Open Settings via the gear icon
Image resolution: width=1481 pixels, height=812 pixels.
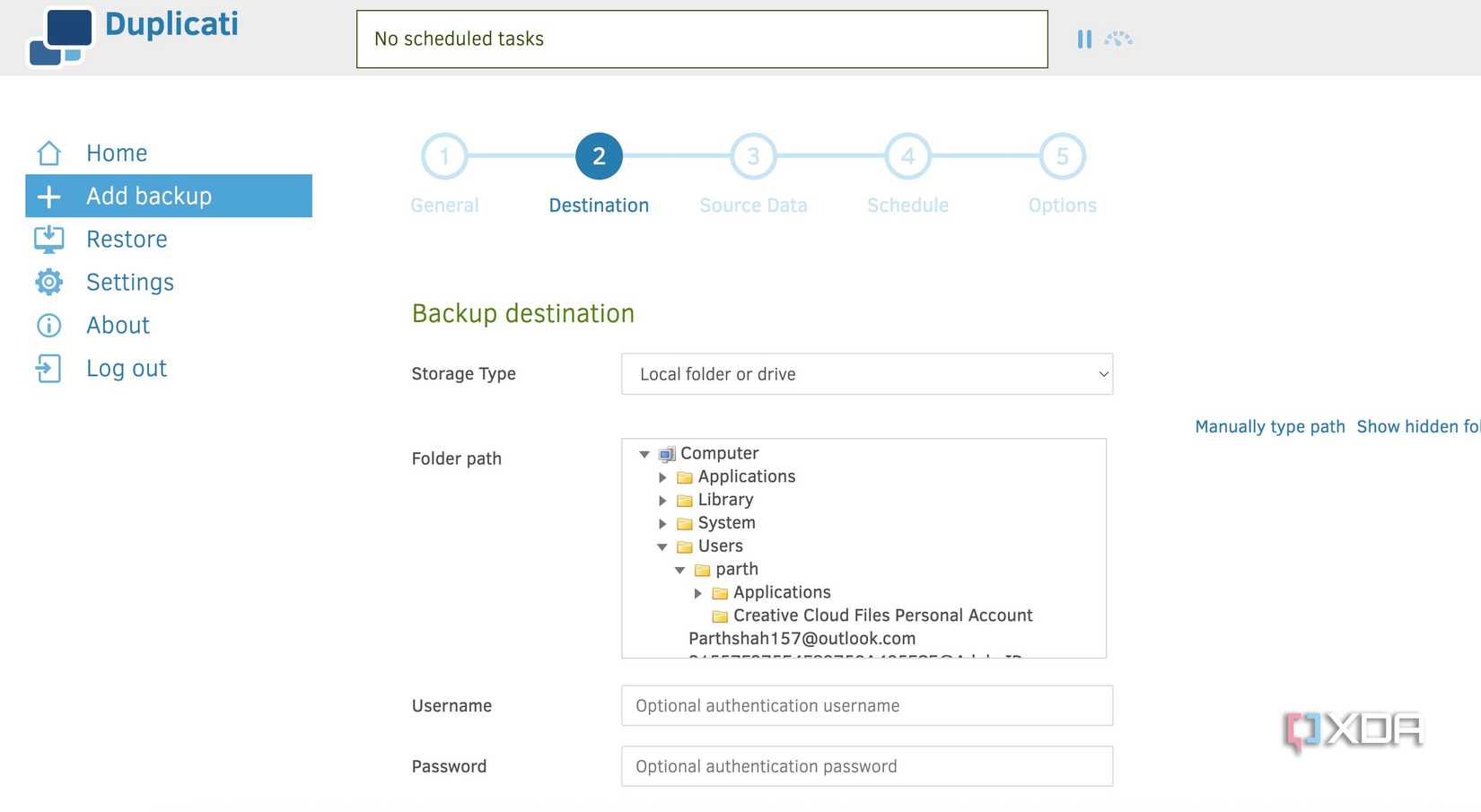(x=49, y=283)
